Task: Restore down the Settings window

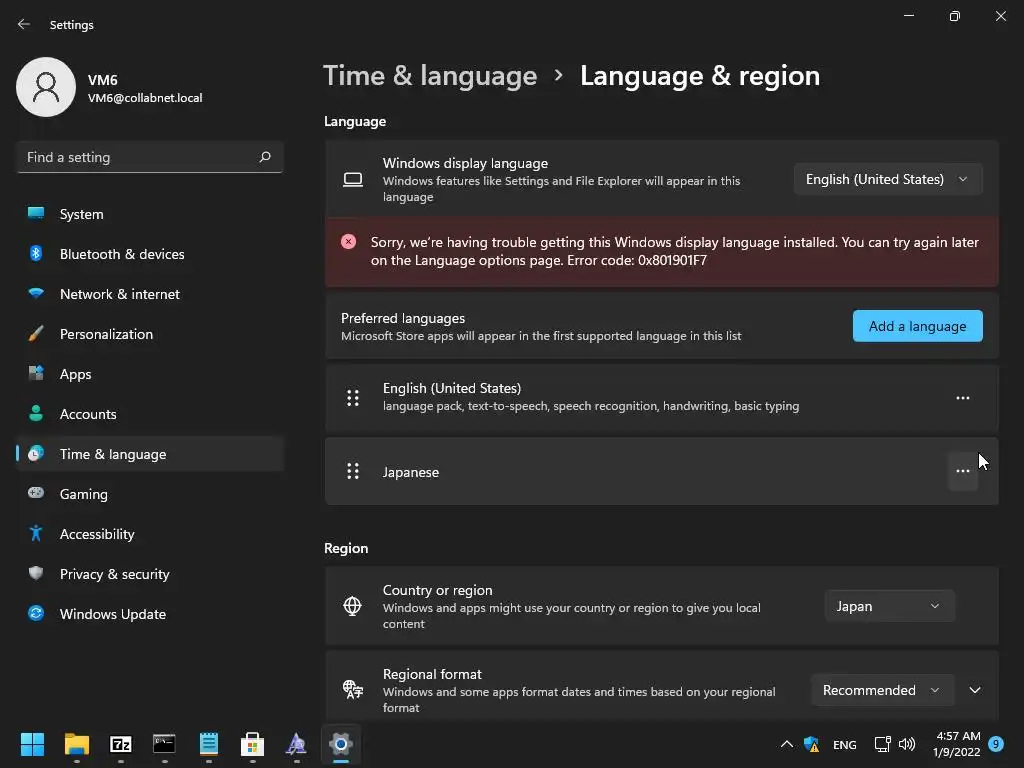Action: click(955, 16)
